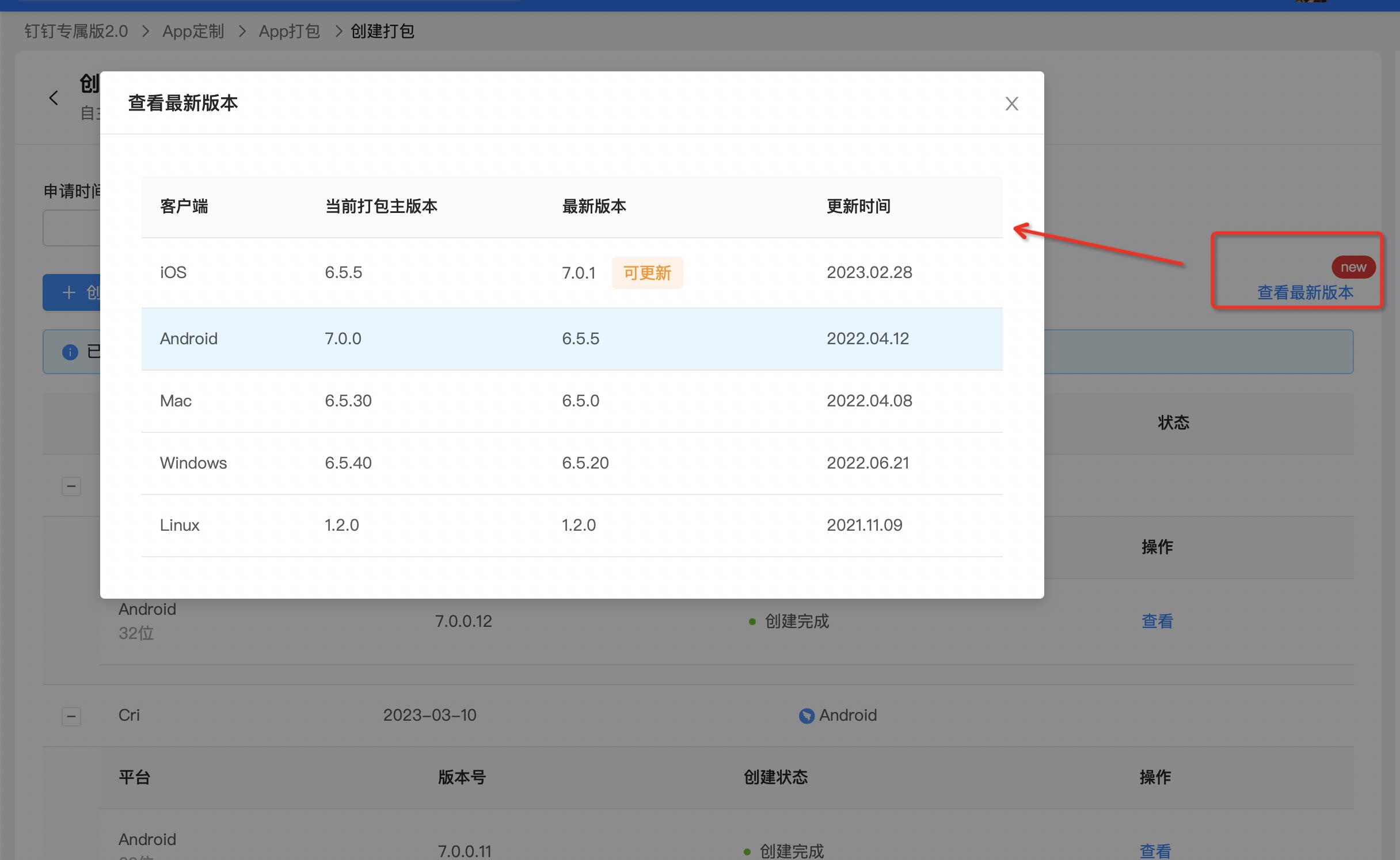Click the Android platform icon in Cri row
The height and width of the screenshot is (860, 1400).
[x=806, y=716]
